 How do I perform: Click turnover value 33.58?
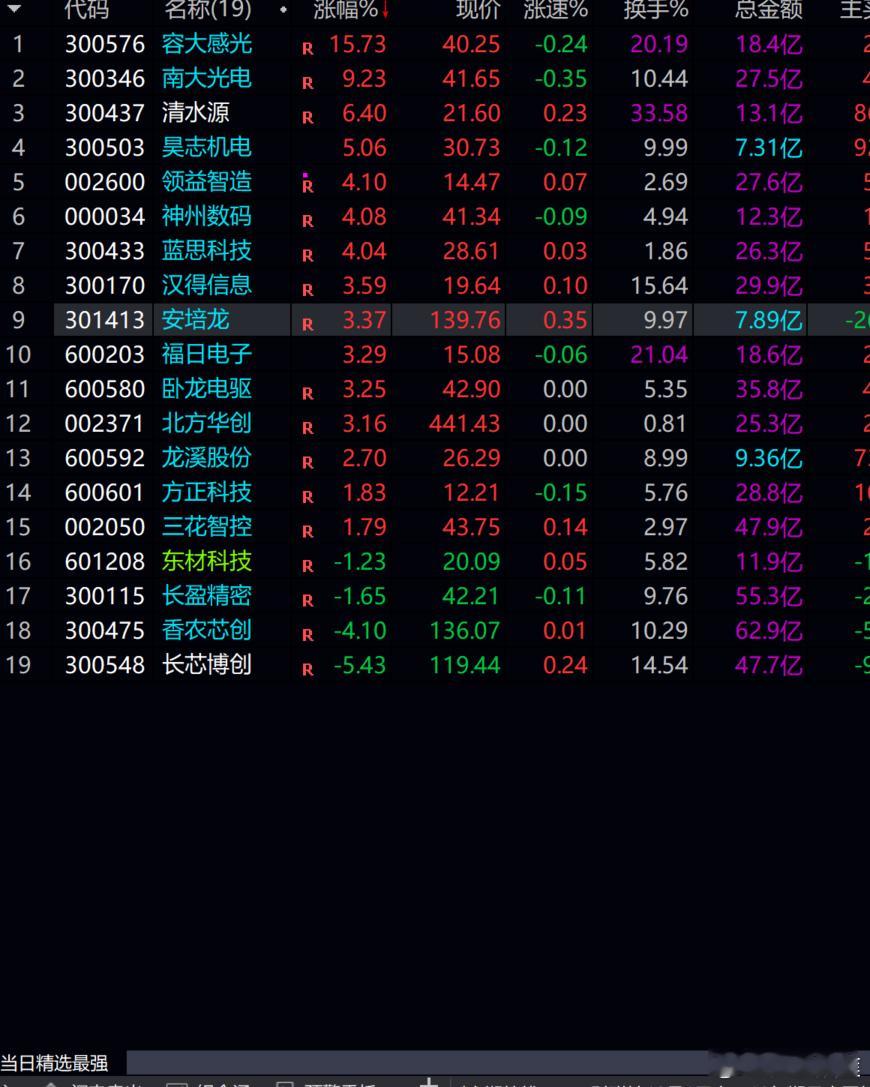(659, 113)
